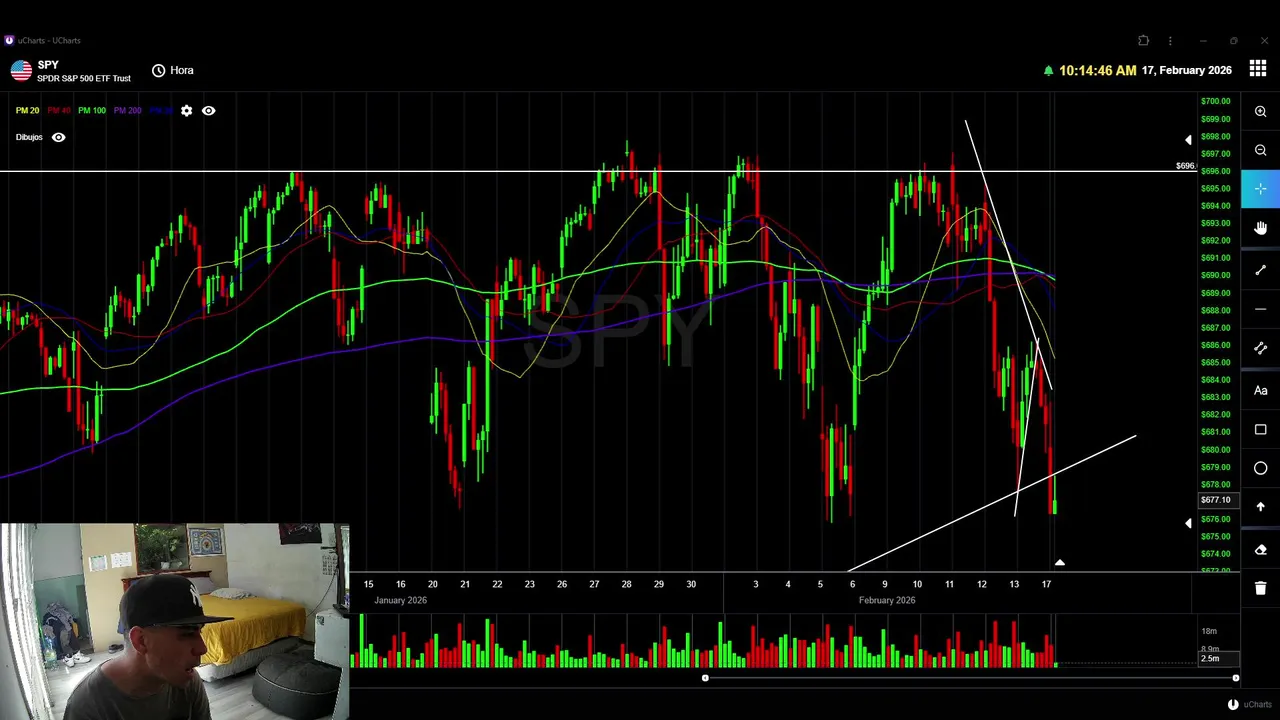Select the eraser tool
Screen dimensions: 1280x720
point(1260,550)
